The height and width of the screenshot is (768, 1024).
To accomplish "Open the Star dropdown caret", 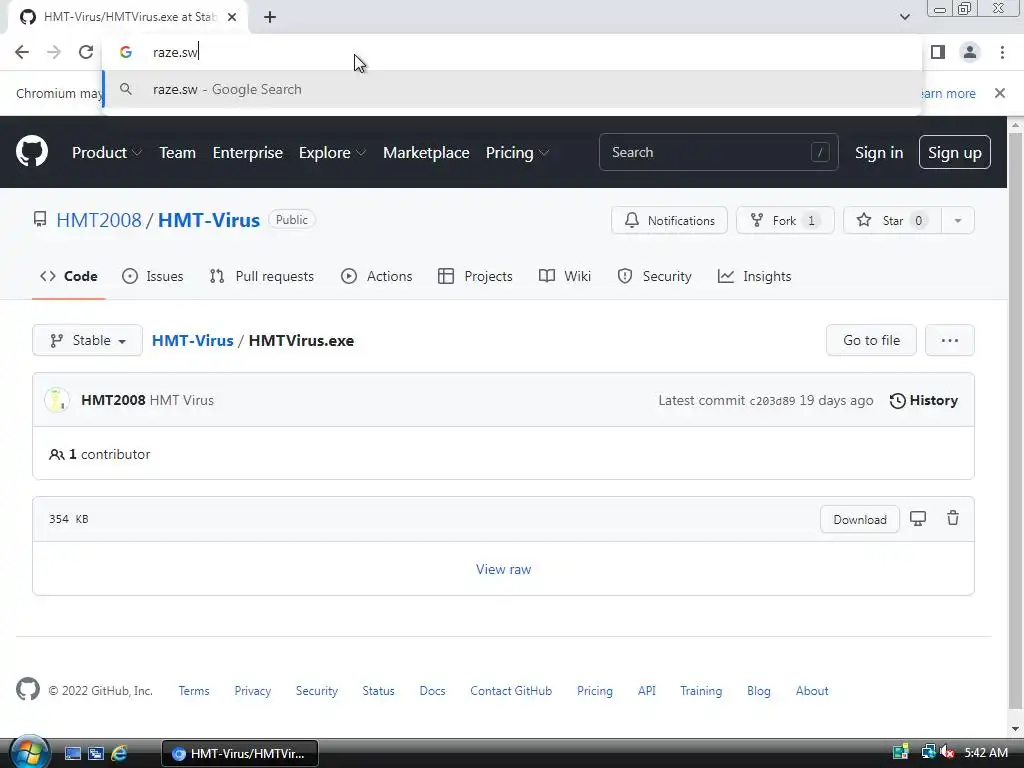I will click(x=958, y=221).
